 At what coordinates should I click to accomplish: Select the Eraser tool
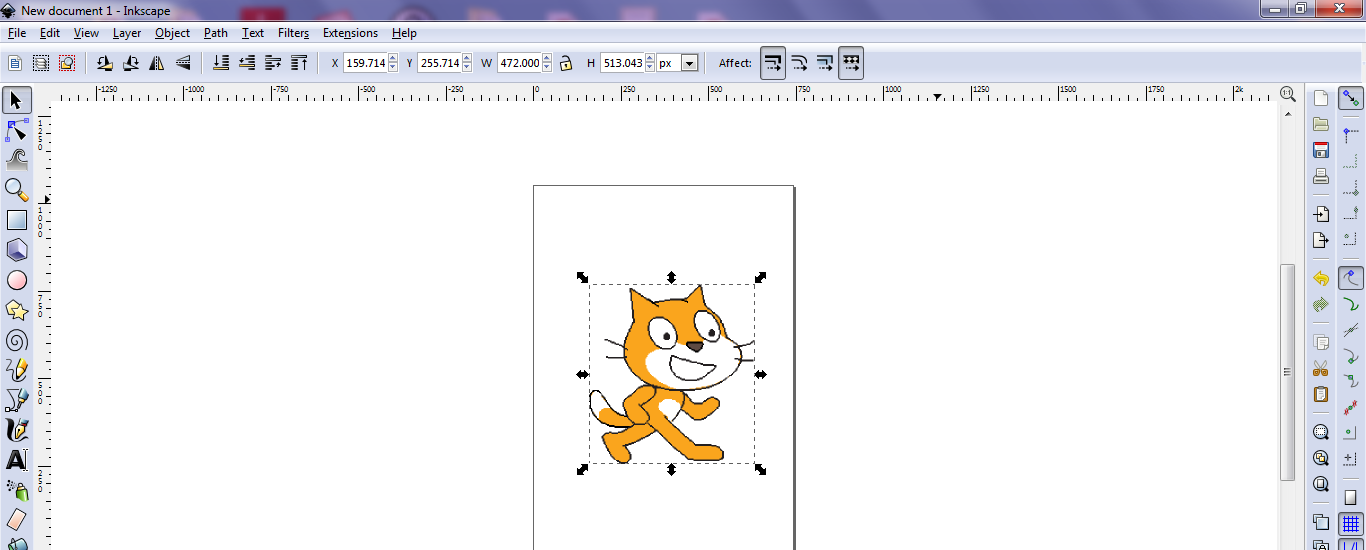16,520
